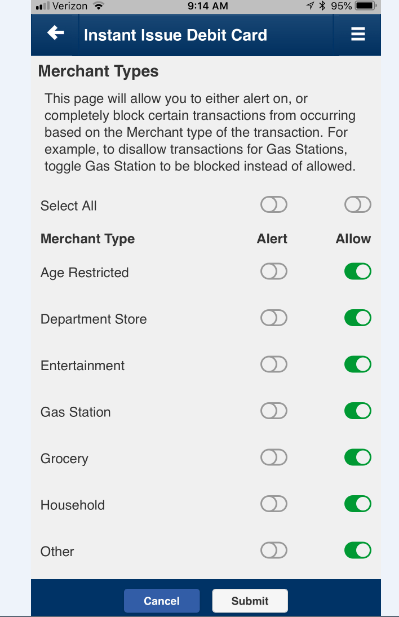
Task: Tap the Instant Issue Debit Card title
Action: click(x=175, y=35)
